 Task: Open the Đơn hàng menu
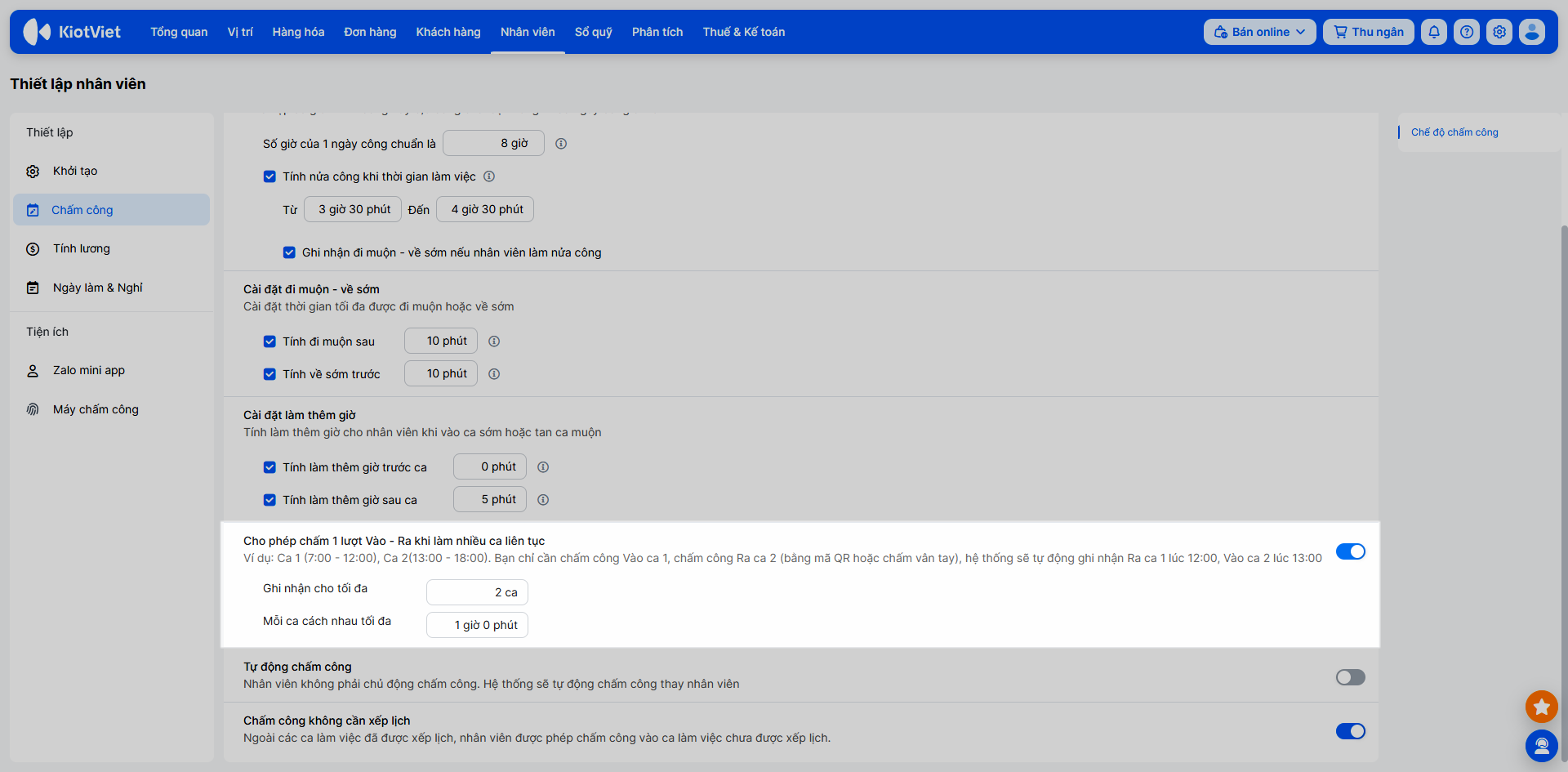click(370, 32)
